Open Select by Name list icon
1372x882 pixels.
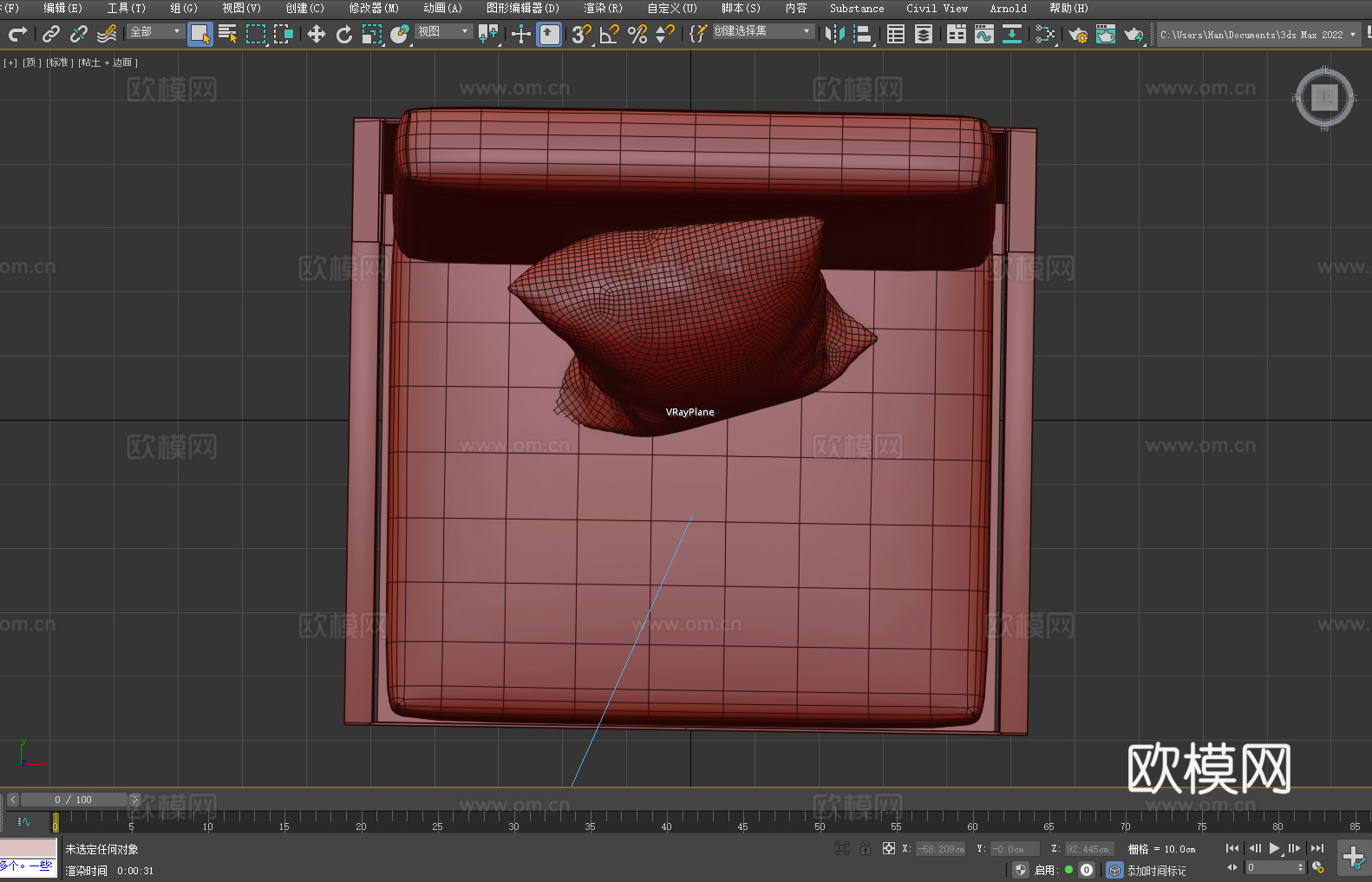[228, 34]
